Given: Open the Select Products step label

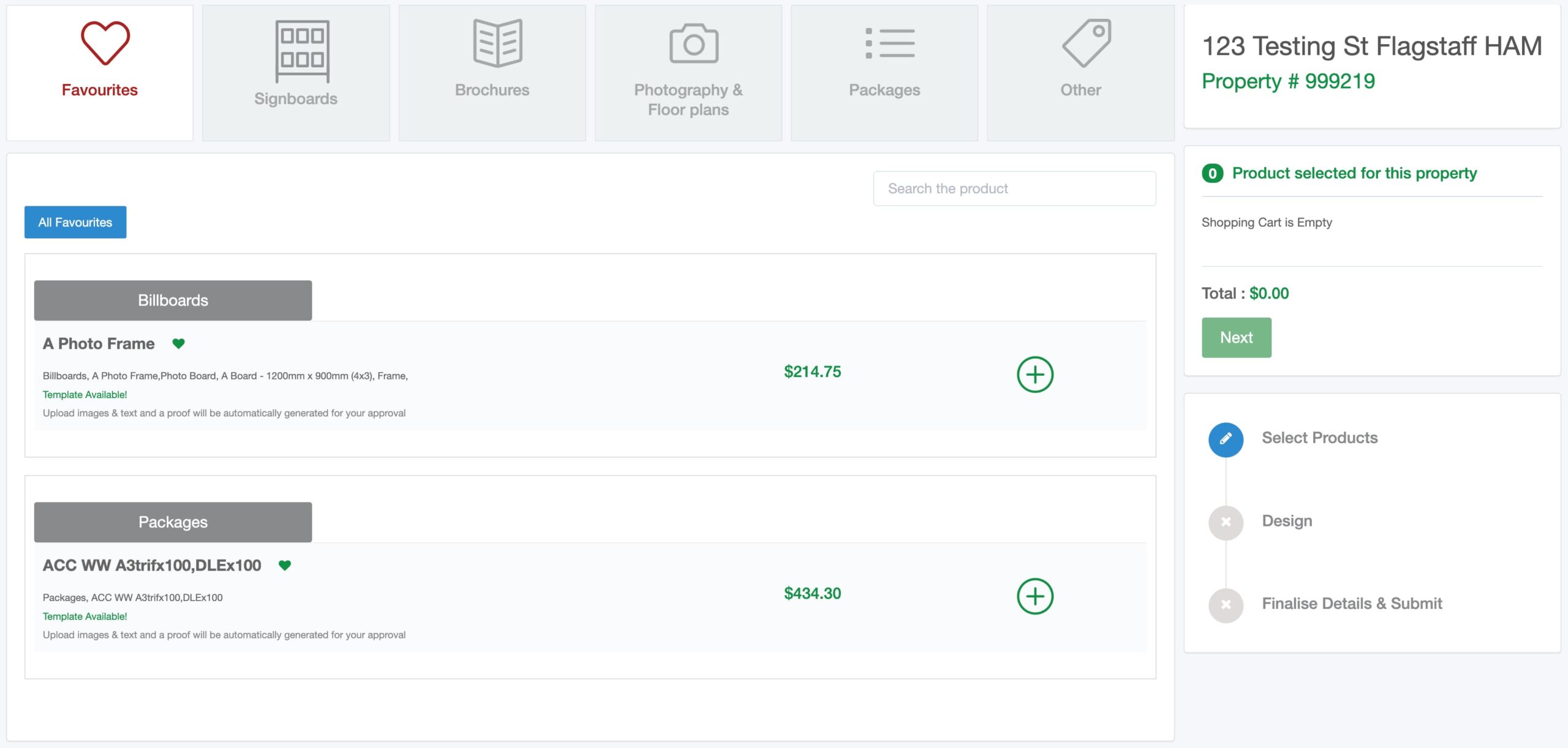Looking at the screenshot, I should pyautogui.click(x=1319, y=438).
